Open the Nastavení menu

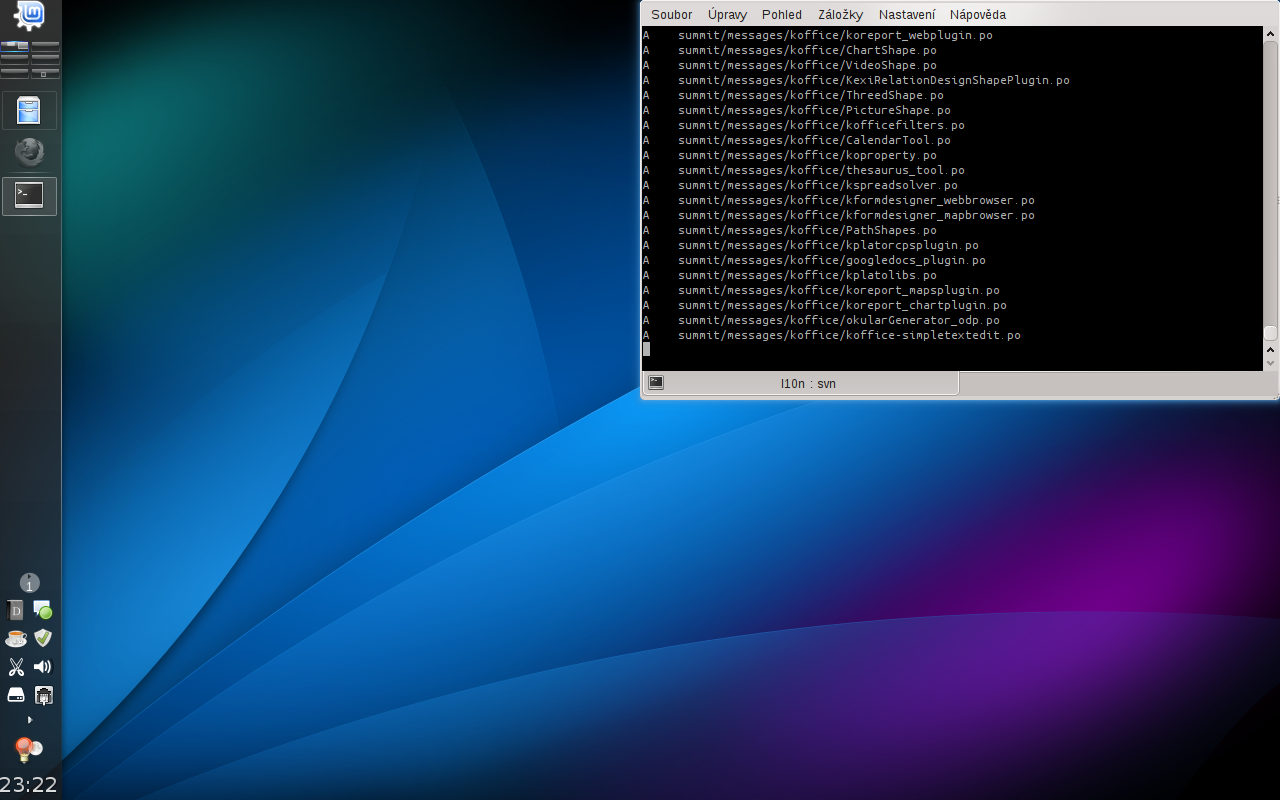click(x=907, y=15)
